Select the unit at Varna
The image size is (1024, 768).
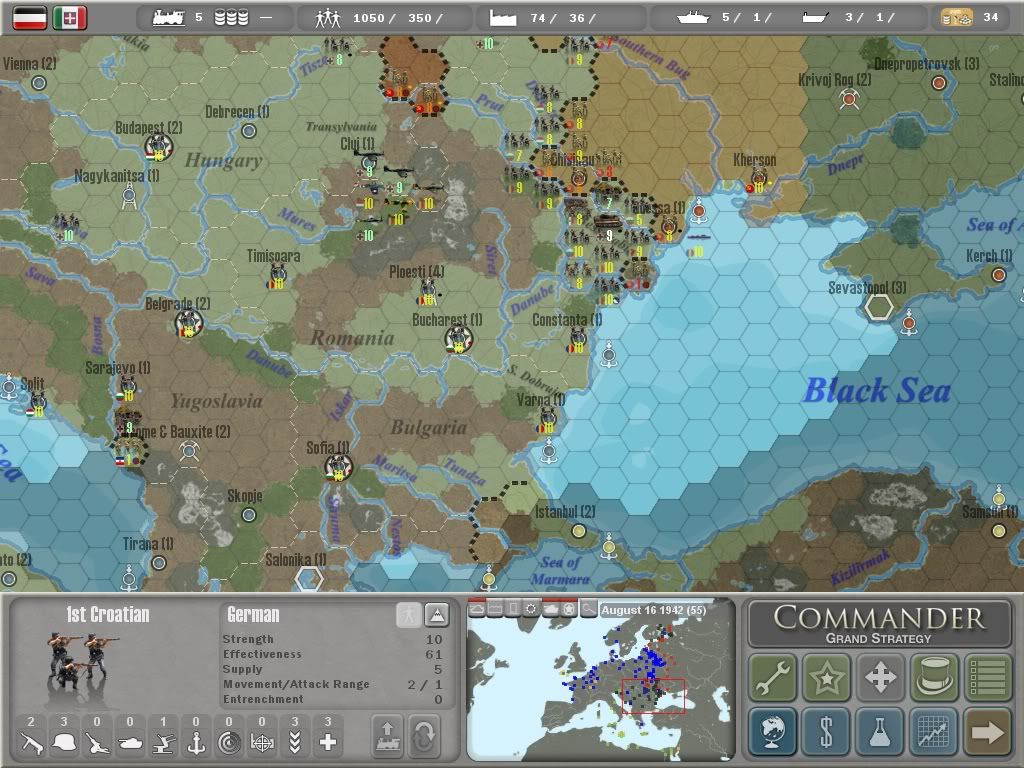tap(547, 420)
